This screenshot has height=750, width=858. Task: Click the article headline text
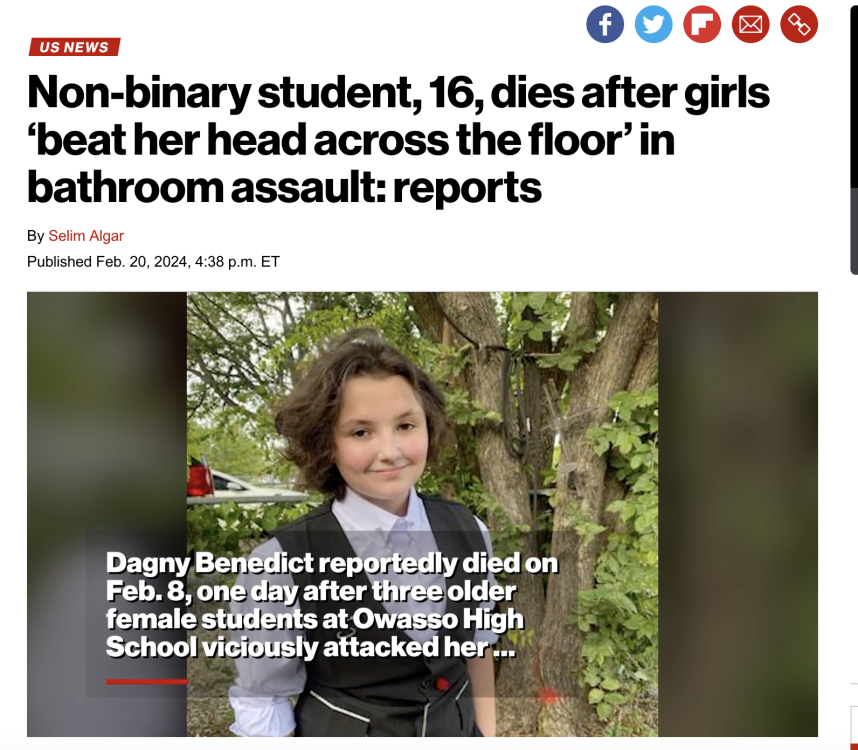pyautogui.click(x=398, y=139)
